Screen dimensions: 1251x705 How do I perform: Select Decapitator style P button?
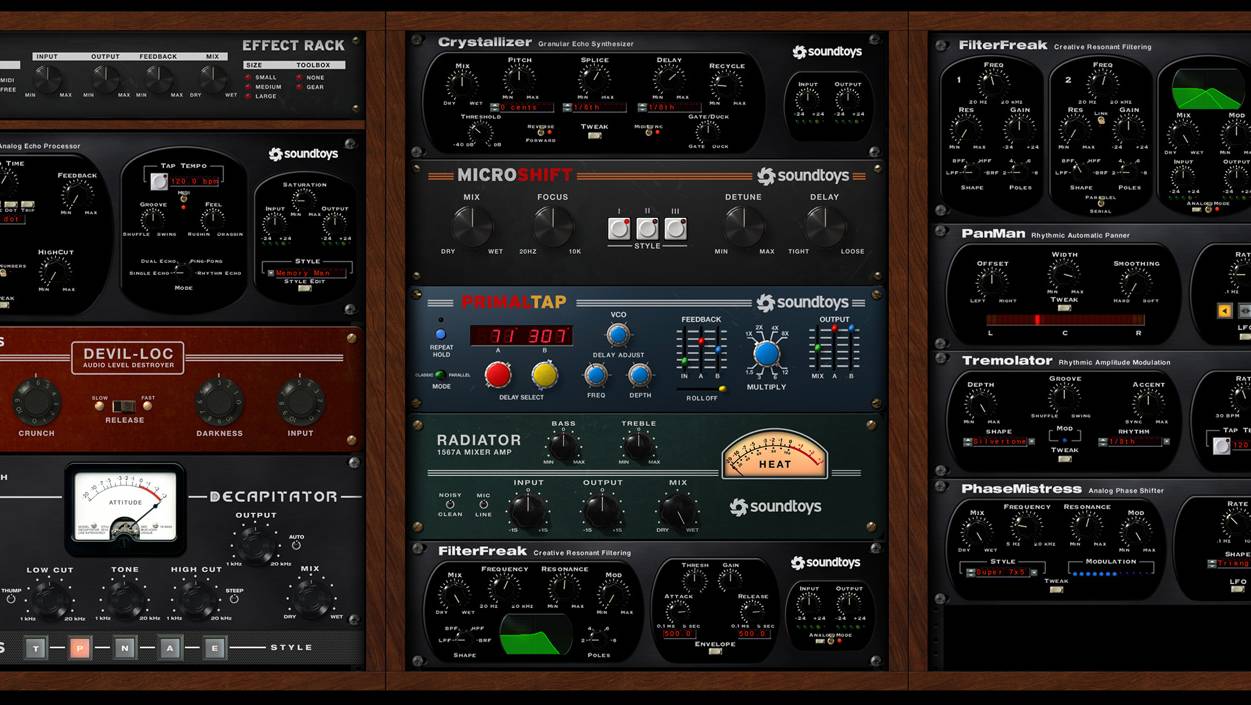point(79,647)
